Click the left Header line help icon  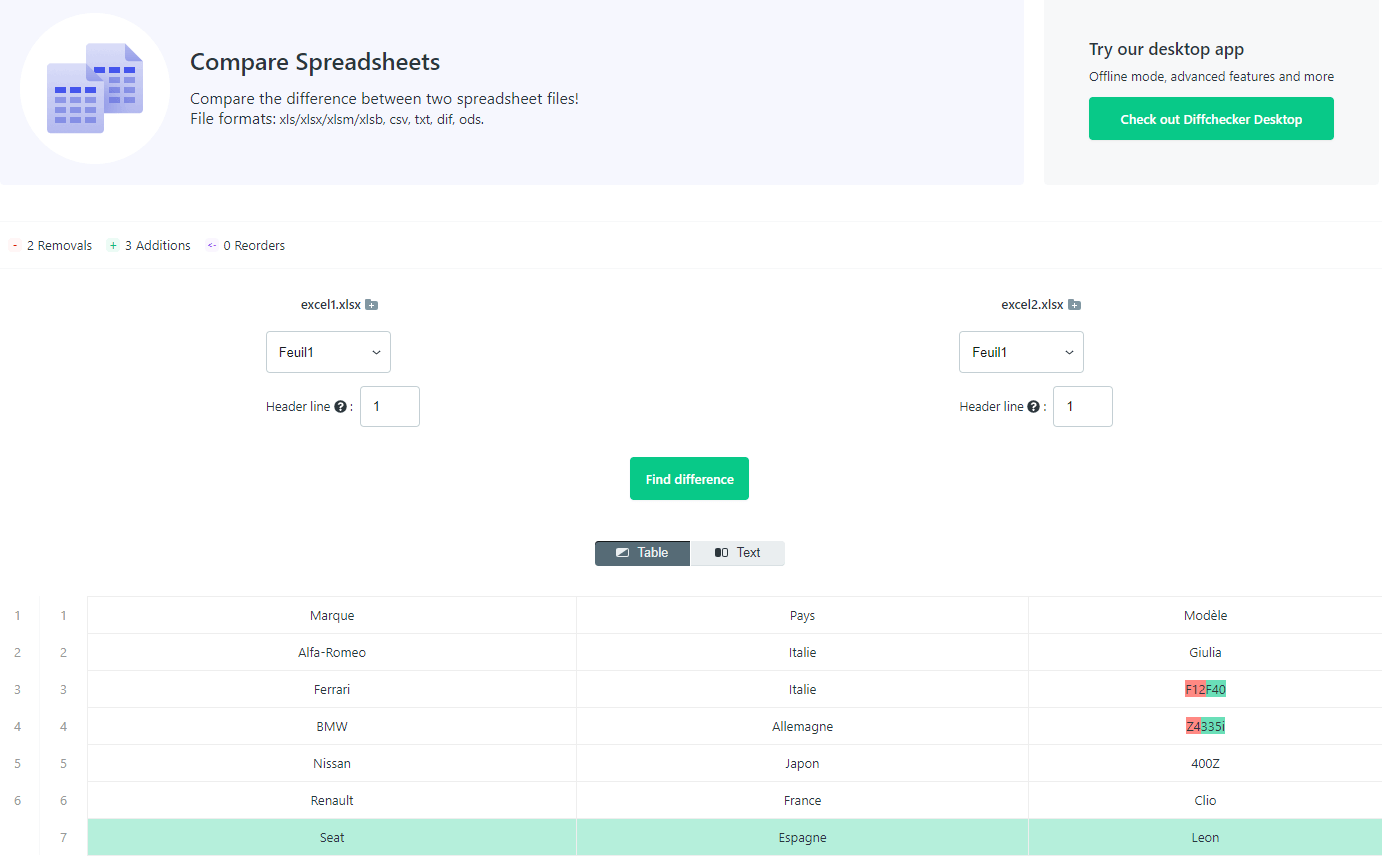(x=340, y=407)
